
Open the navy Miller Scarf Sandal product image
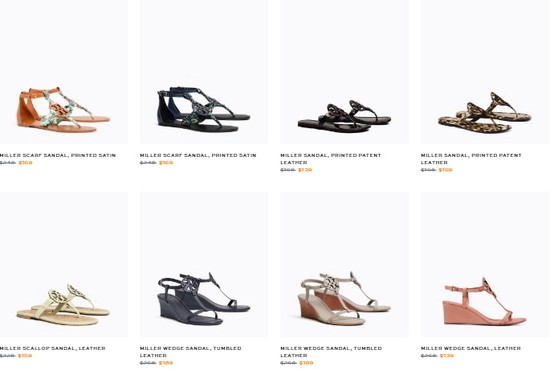(204, 72)
